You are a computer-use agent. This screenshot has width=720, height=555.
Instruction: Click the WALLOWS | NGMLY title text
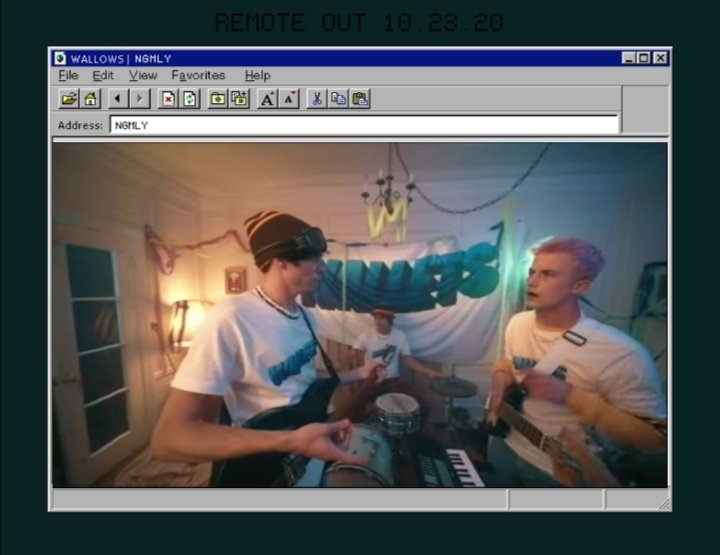pyautogui.click(x=121, y=59)
